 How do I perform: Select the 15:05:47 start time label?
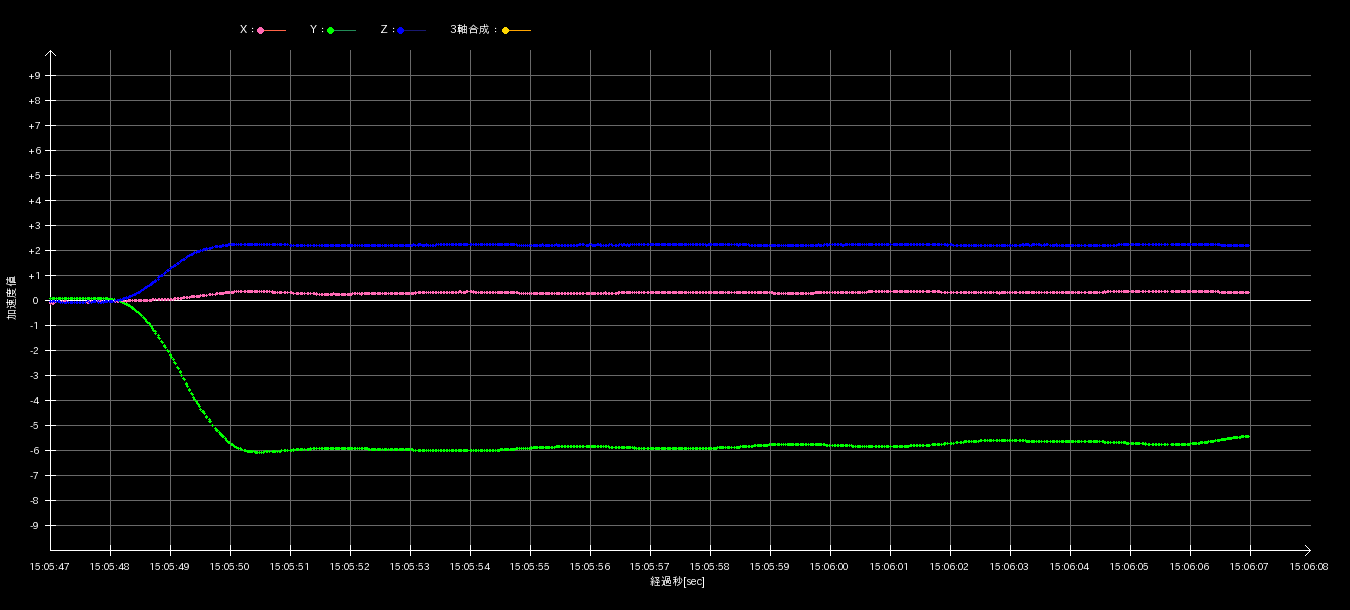[50, 566]
